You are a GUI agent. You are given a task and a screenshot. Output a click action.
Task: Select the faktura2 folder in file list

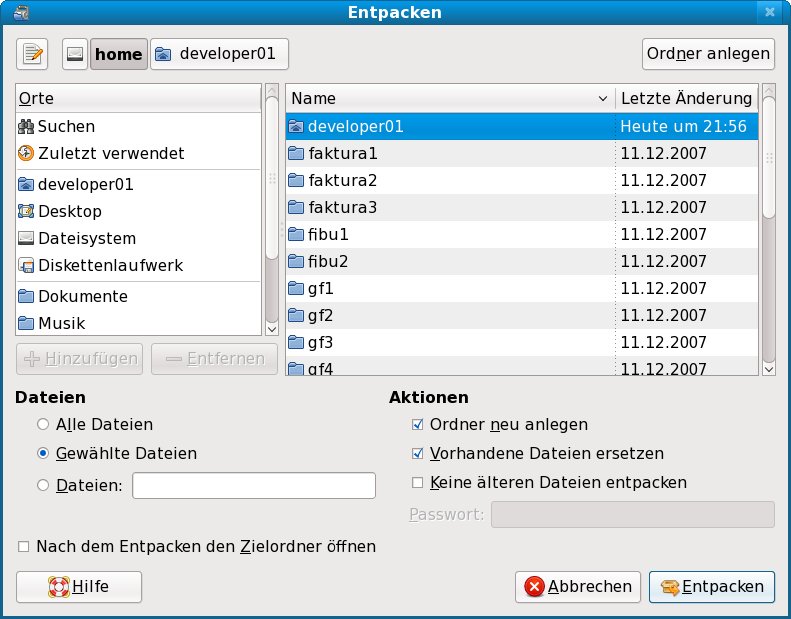pyautogui.click(x=342, y=181)
